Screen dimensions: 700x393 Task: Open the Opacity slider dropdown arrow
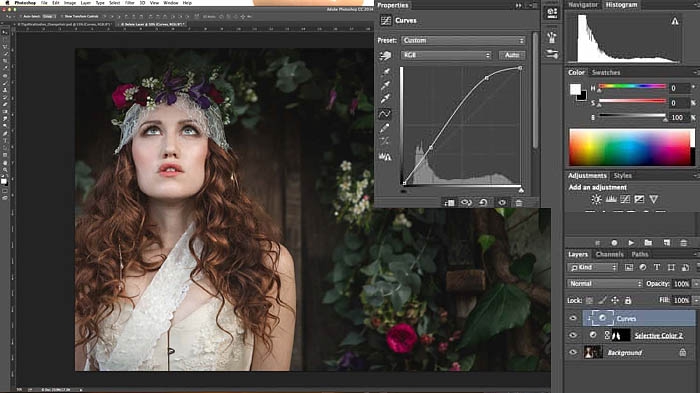tap(696, 284)
